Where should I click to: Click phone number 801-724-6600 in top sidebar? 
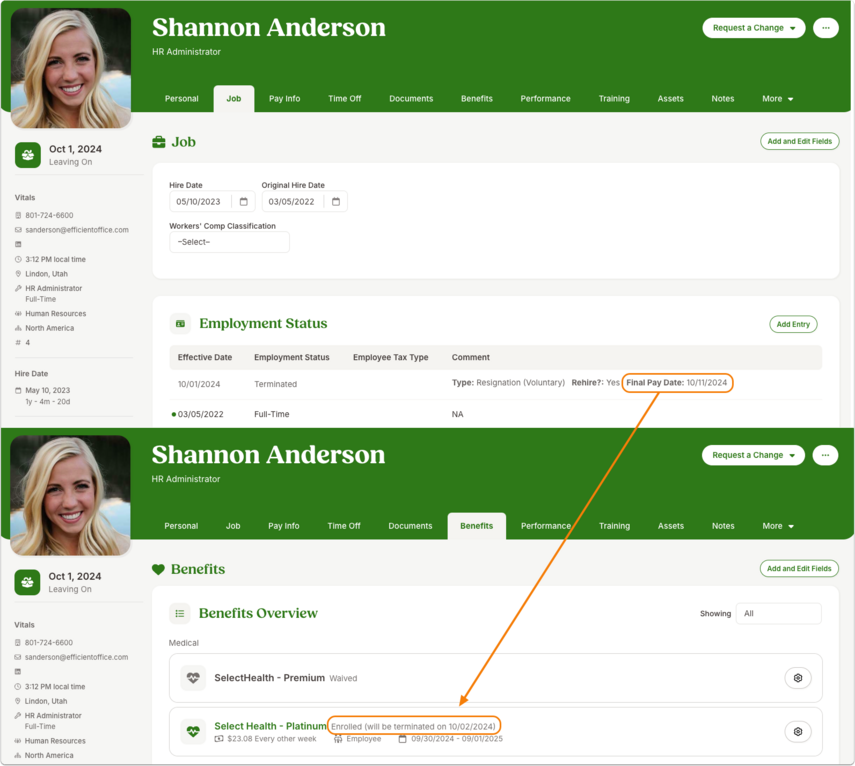tap(49, 215)
